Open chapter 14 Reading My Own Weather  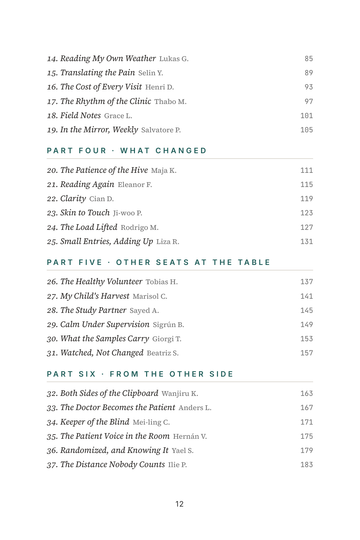click(180, 59)
